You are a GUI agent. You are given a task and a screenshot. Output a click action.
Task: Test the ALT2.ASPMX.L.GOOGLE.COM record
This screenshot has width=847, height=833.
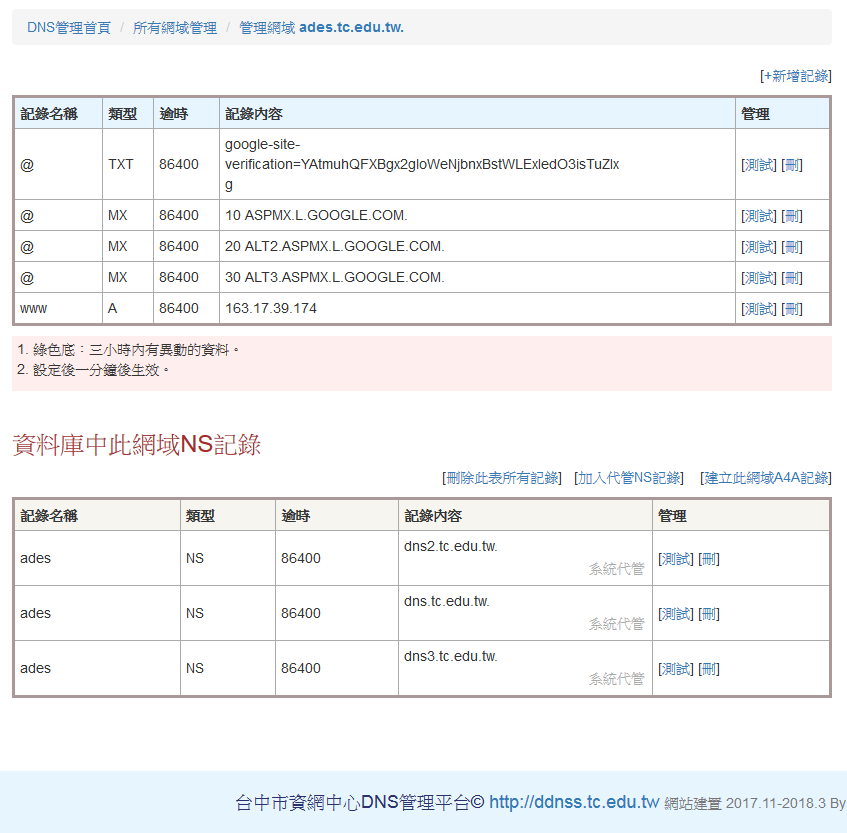(x=759, y=247)
